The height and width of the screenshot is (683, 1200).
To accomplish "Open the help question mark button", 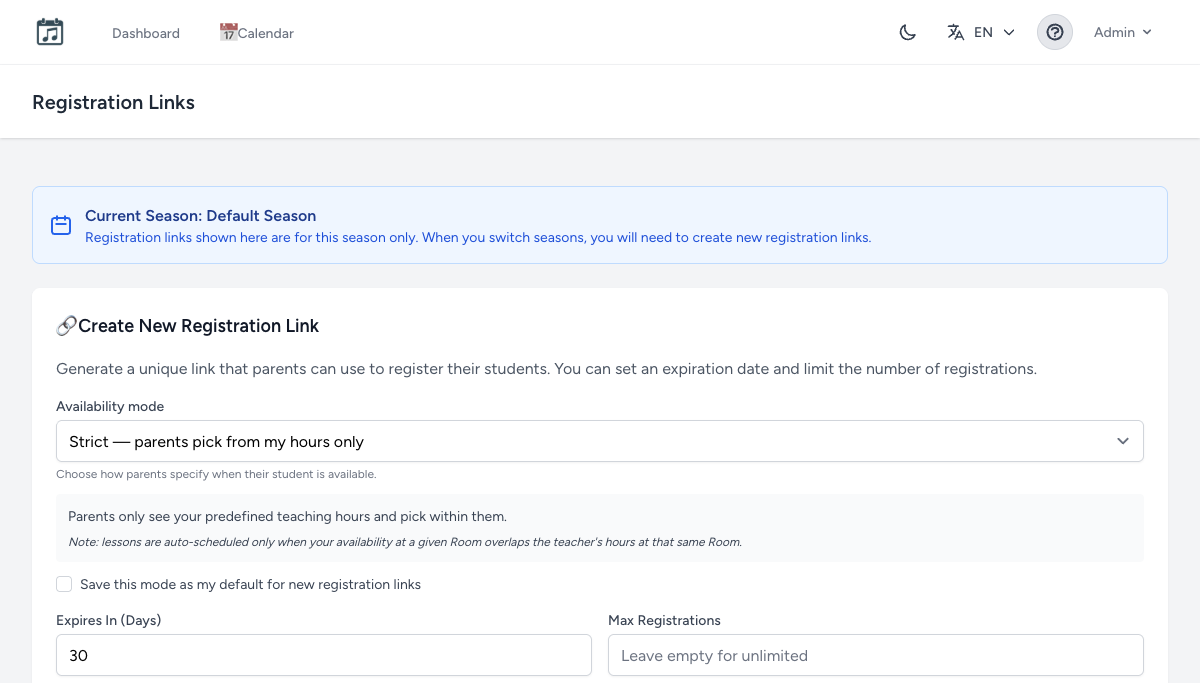I will (1055, 32).
